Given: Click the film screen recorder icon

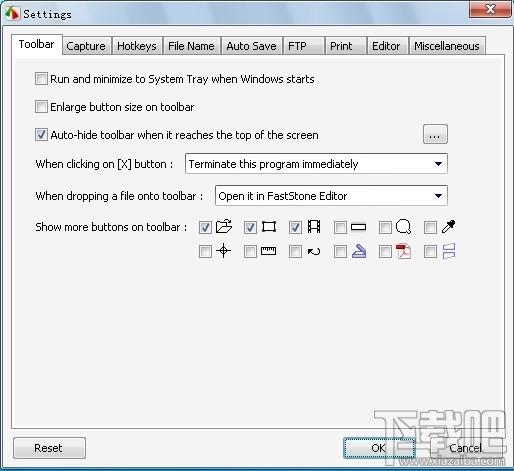Looking at the screenshot, I should [314, 227].
